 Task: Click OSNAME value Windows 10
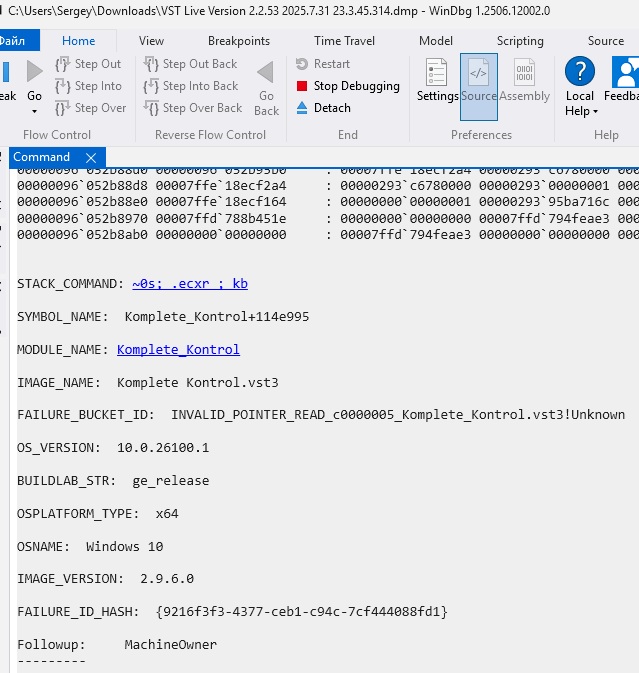click(x=124, y=546)
